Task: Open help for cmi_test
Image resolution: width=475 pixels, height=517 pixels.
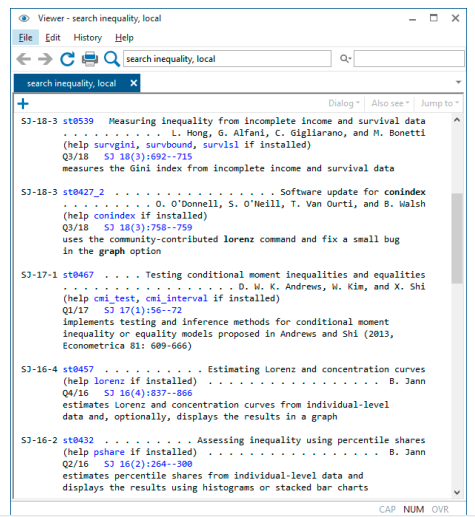Action: (x=114, y=298)
